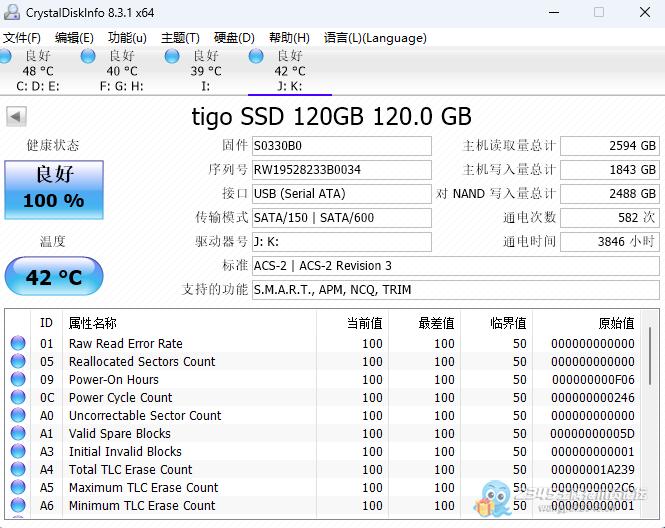
Task: Click the 温度 label
Action: [x=53, y=242]
